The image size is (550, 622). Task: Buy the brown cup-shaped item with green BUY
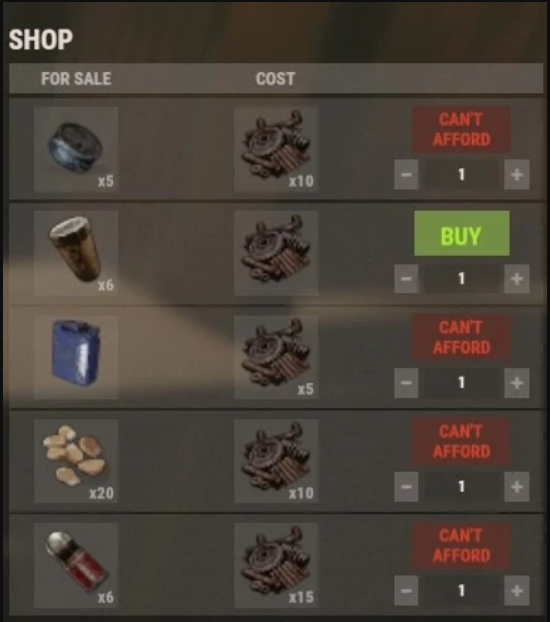point(462,233)
